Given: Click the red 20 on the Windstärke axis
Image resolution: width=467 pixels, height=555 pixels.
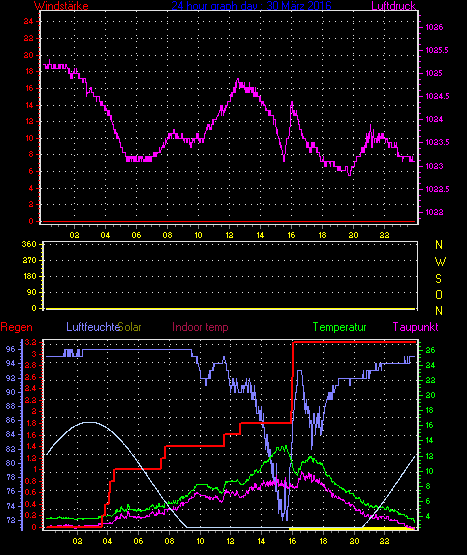Looking at the screenshot, I should click(29, 55).
